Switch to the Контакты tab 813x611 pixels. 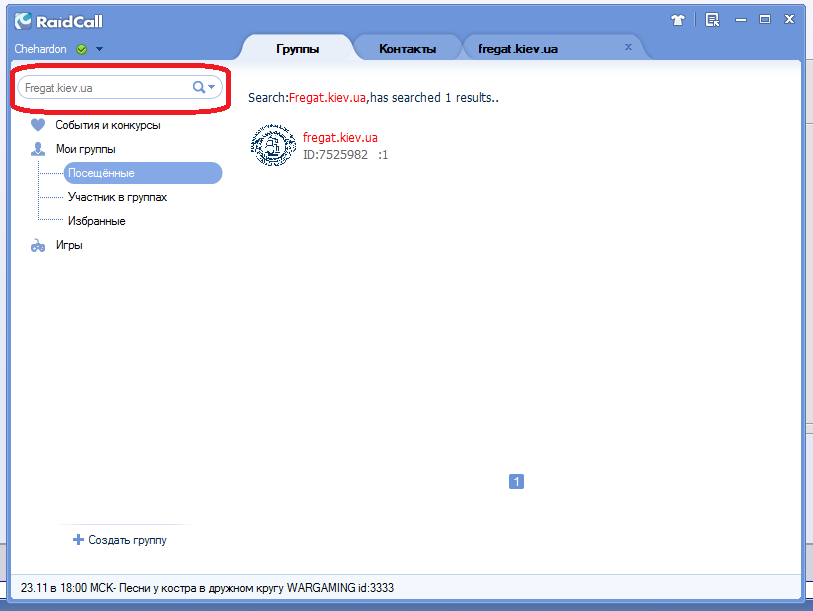[407, 48]
